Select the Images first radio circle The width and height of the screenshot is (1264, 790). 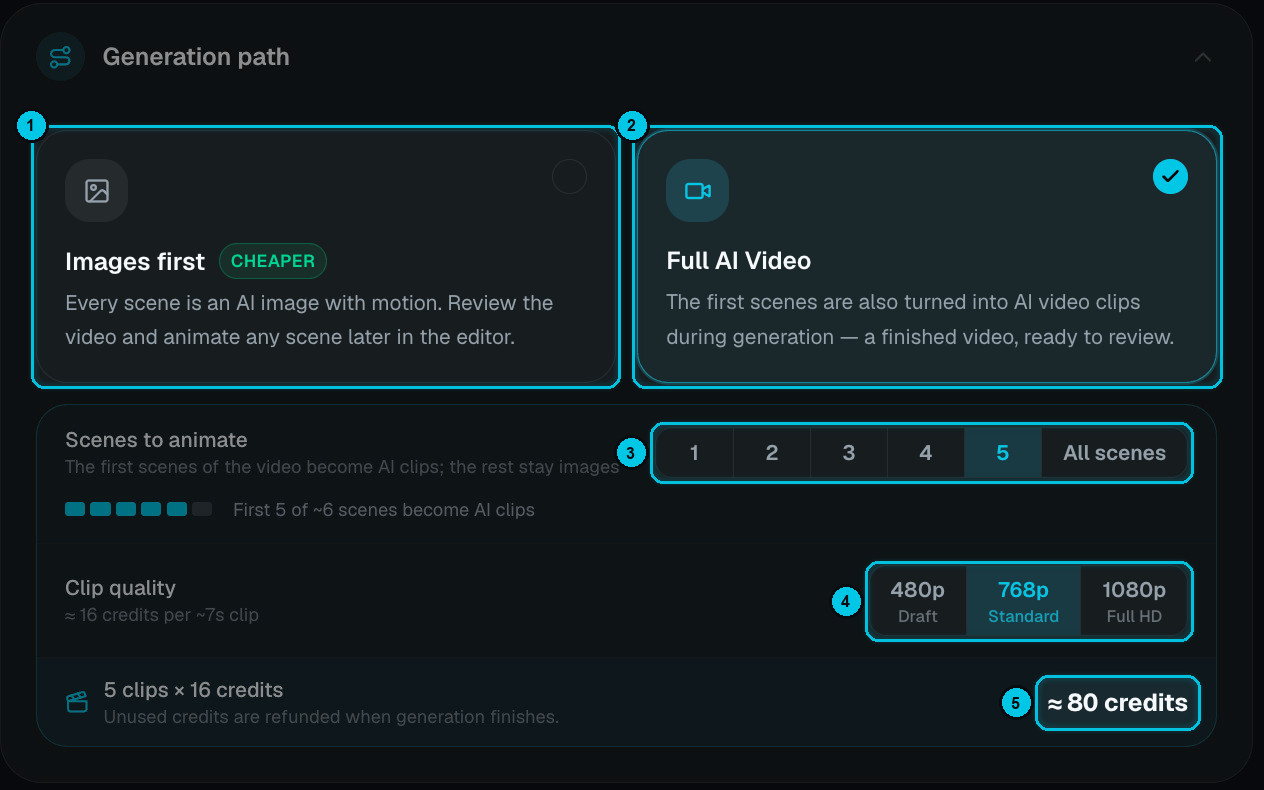(x=569, y=177)
